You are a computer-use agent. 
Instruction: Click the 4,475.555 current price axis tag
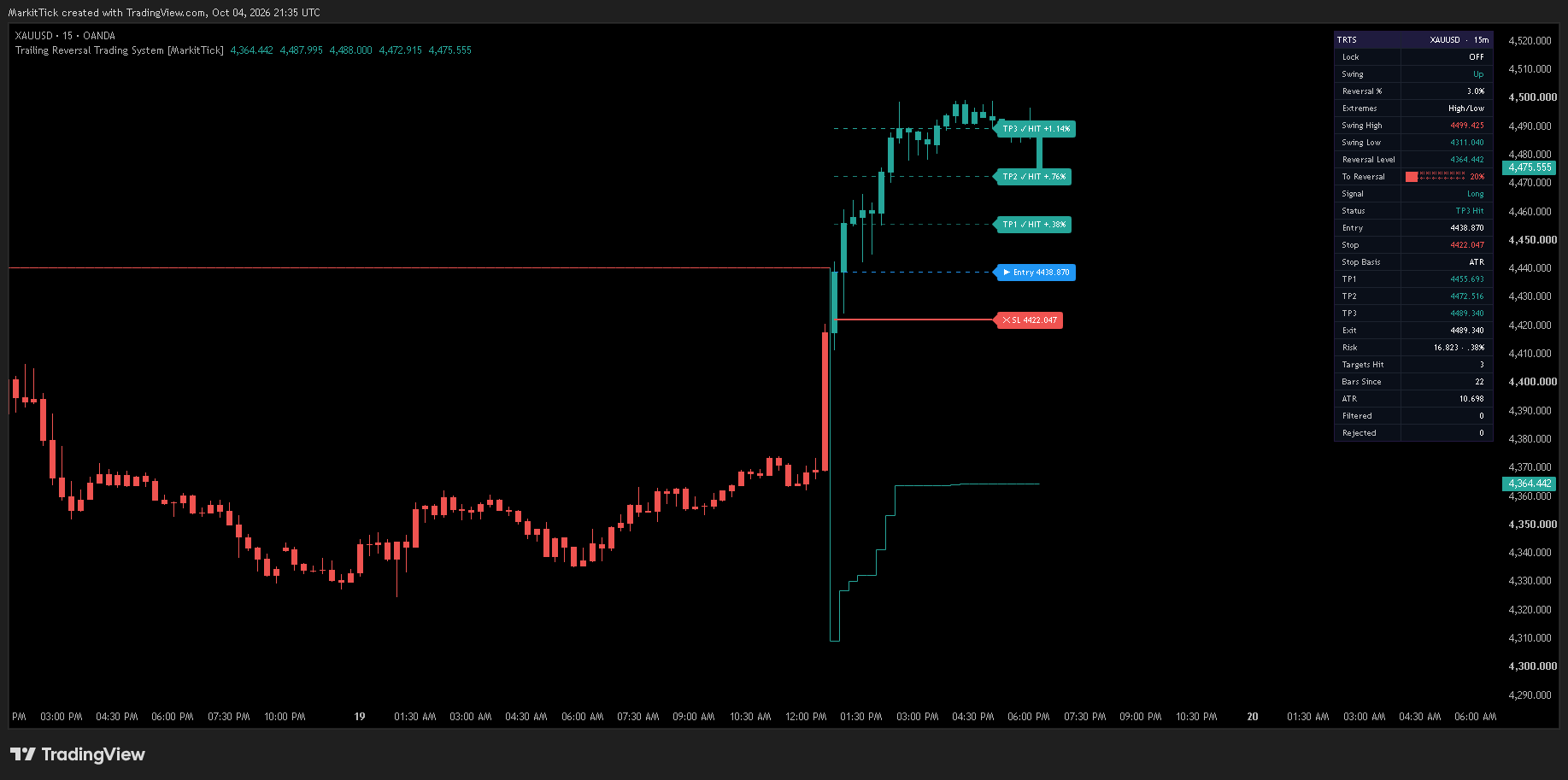pyautogui.click(x=1530, y=167)
